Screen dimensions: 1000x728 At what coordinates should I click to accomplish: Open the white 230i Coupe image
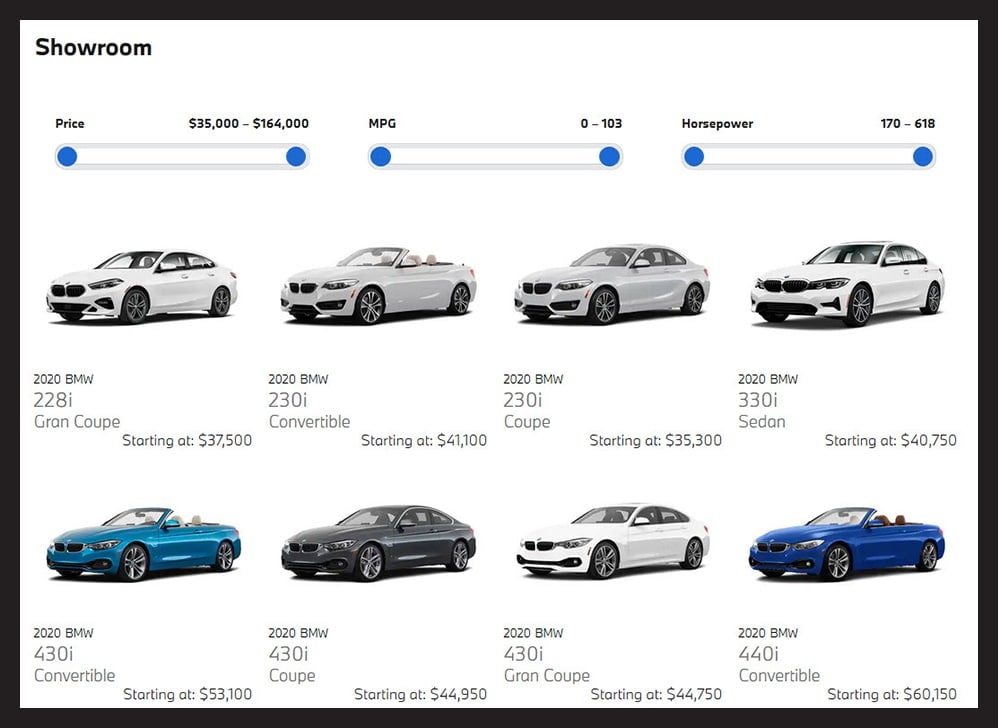tap(612, 285)
